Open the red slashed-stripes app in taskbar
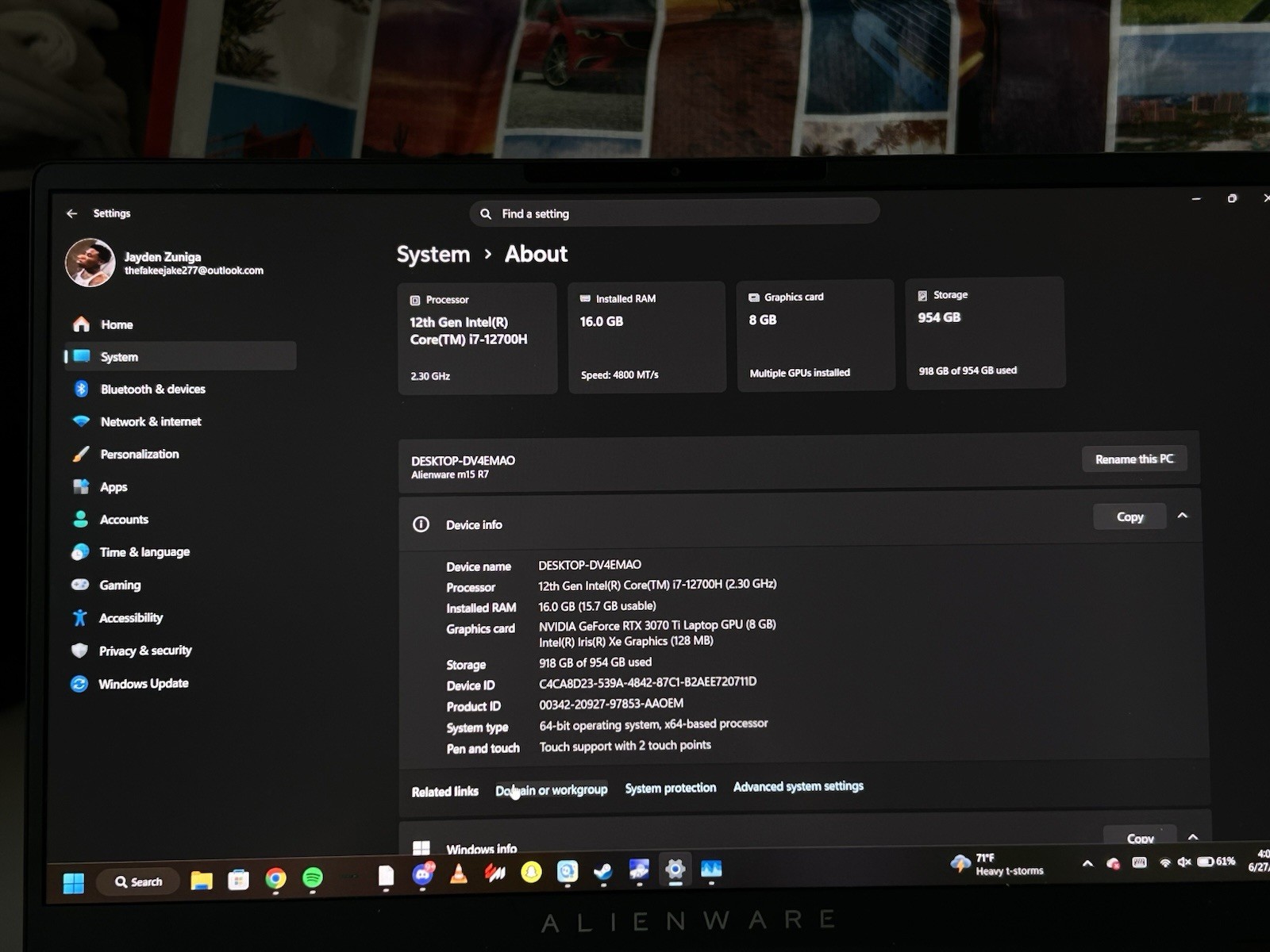The width and height of the screenshot is (1270, 952). click(x=495, y=873)
